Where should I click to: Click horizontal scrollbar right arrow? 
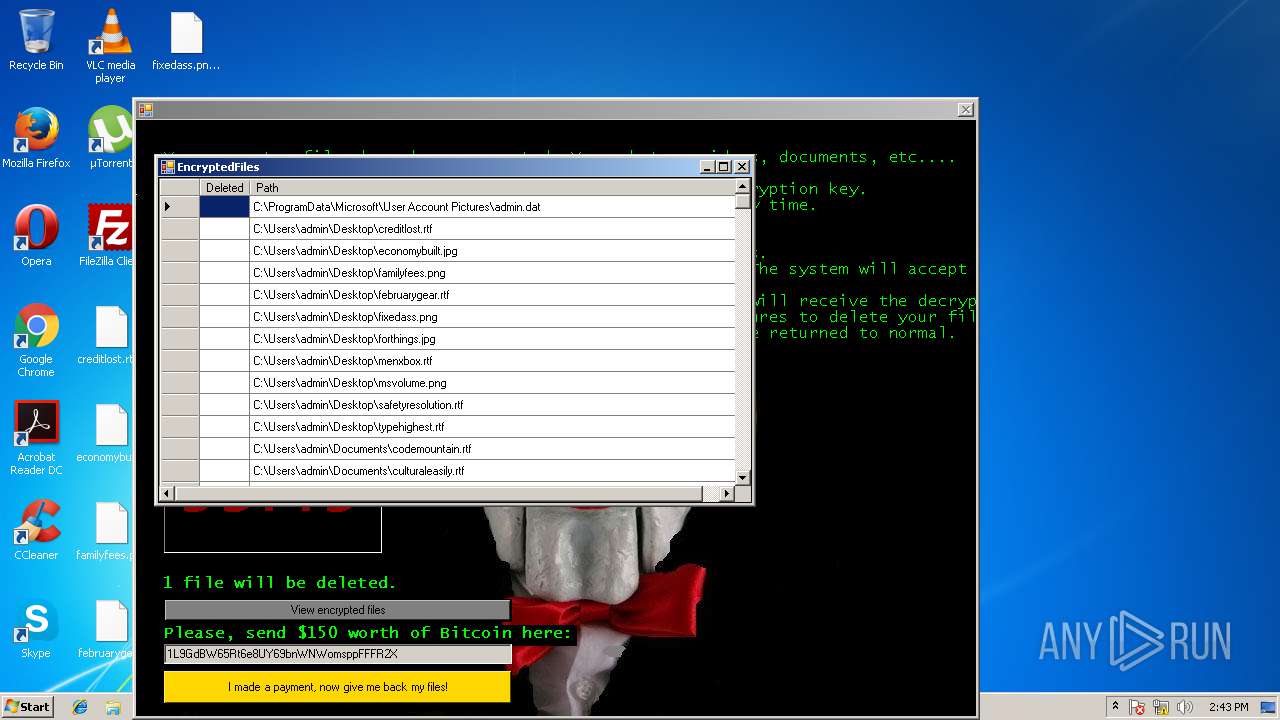727,493
